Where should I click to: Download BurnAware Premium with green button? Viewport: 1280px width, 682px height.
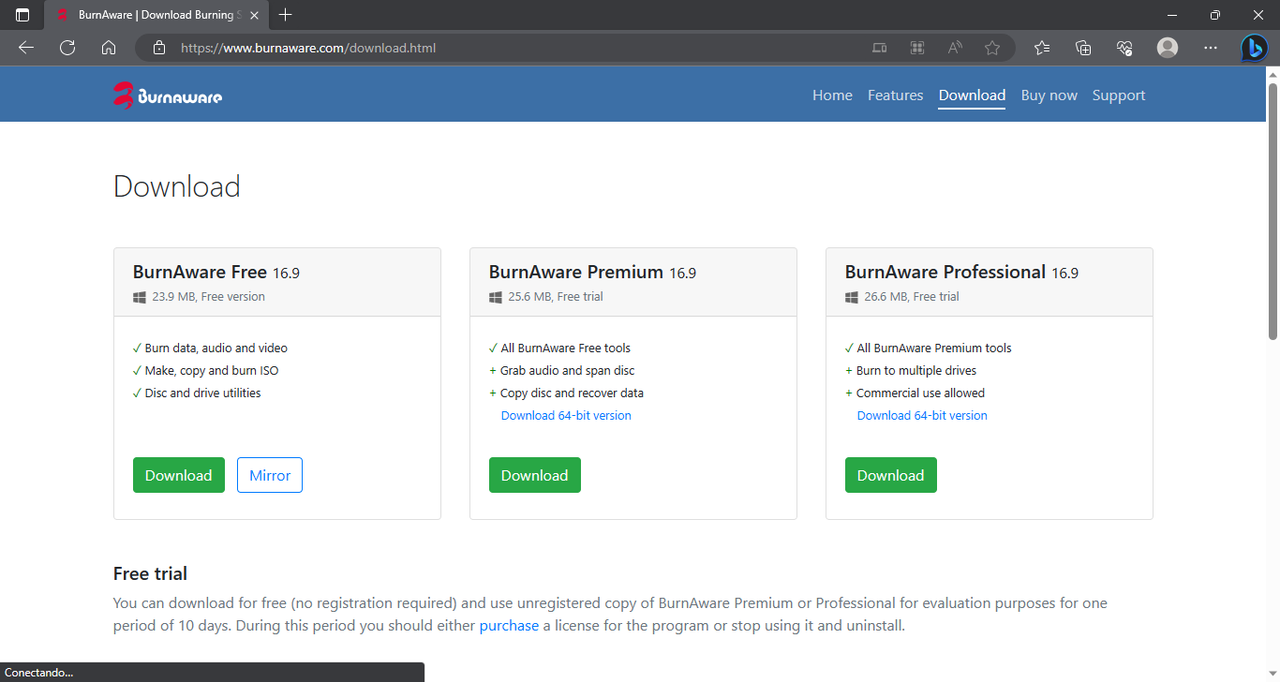pos(535,475)
